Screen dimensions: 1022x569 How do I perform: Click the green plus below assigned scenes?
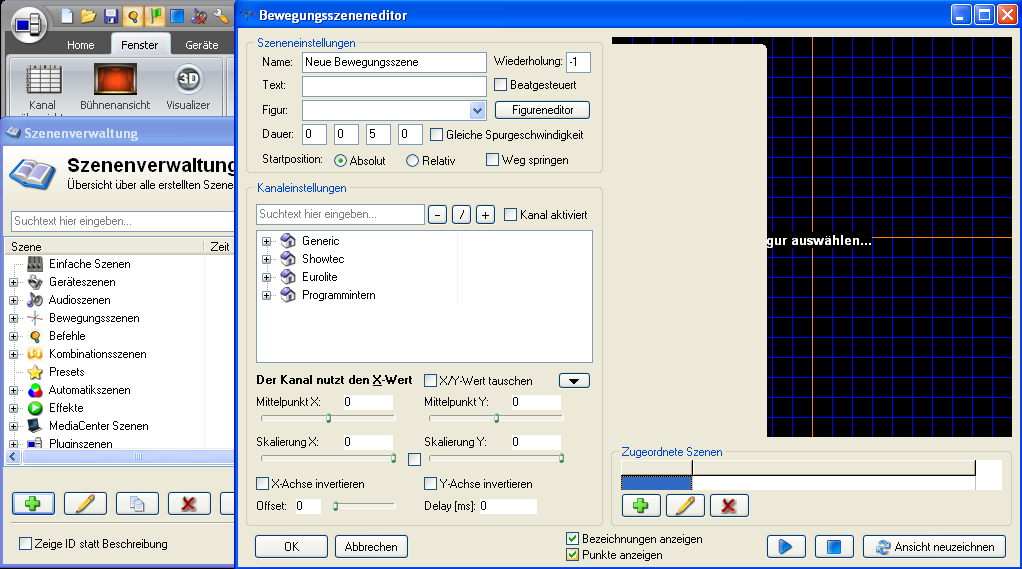[x=641, y=505]
